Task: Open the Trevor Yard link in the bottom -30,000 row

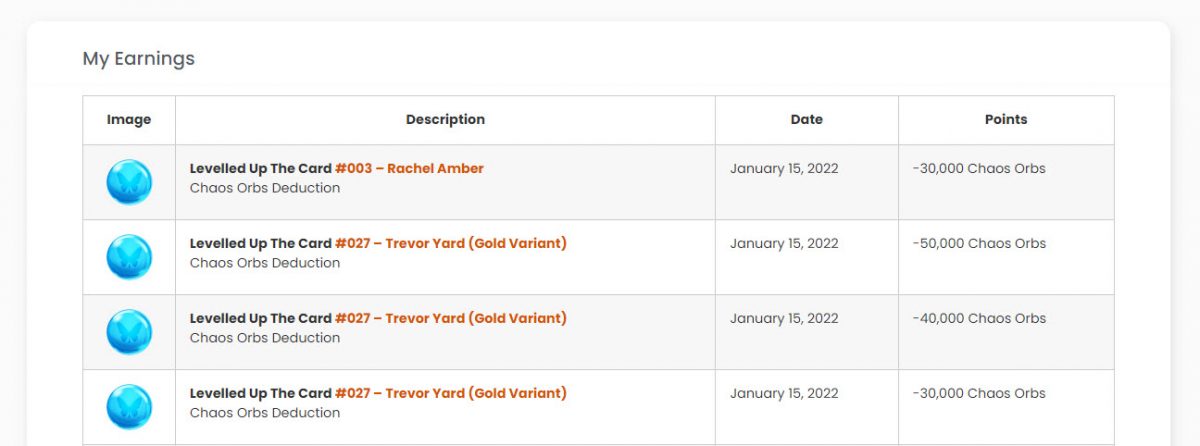Action: click(x=451, y=393)
